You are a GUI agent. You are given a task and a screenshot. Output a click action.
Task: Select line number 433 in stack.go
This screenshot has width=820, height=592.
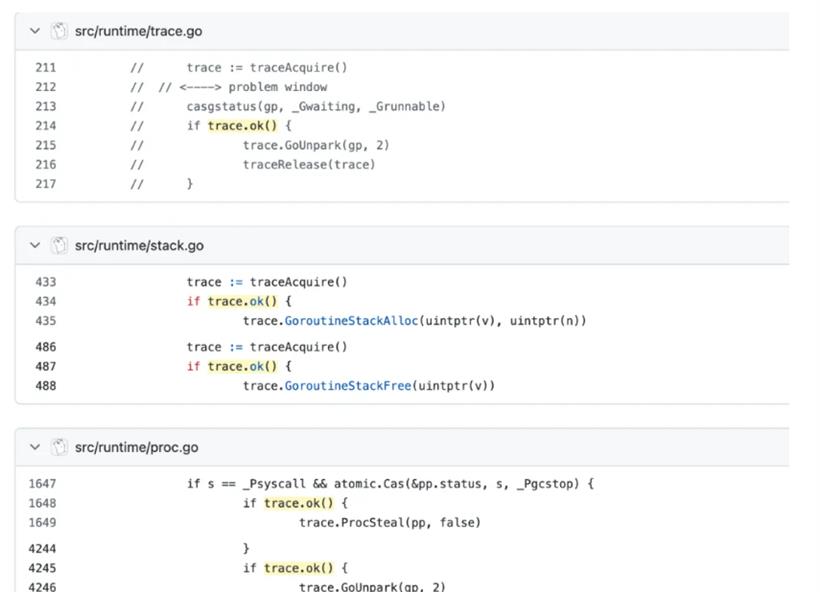coord(45,282)
